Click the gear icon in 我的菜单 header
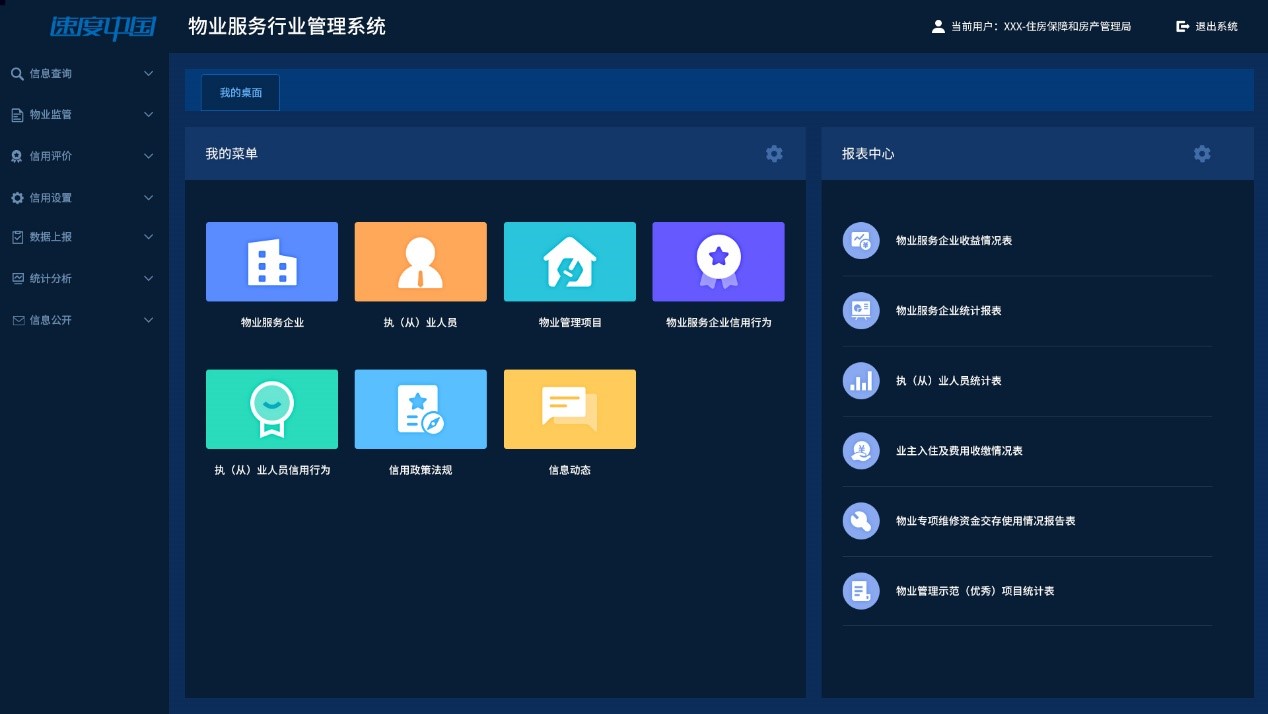The height and width of the screenshot is (714, 1268). coord(774,154)
